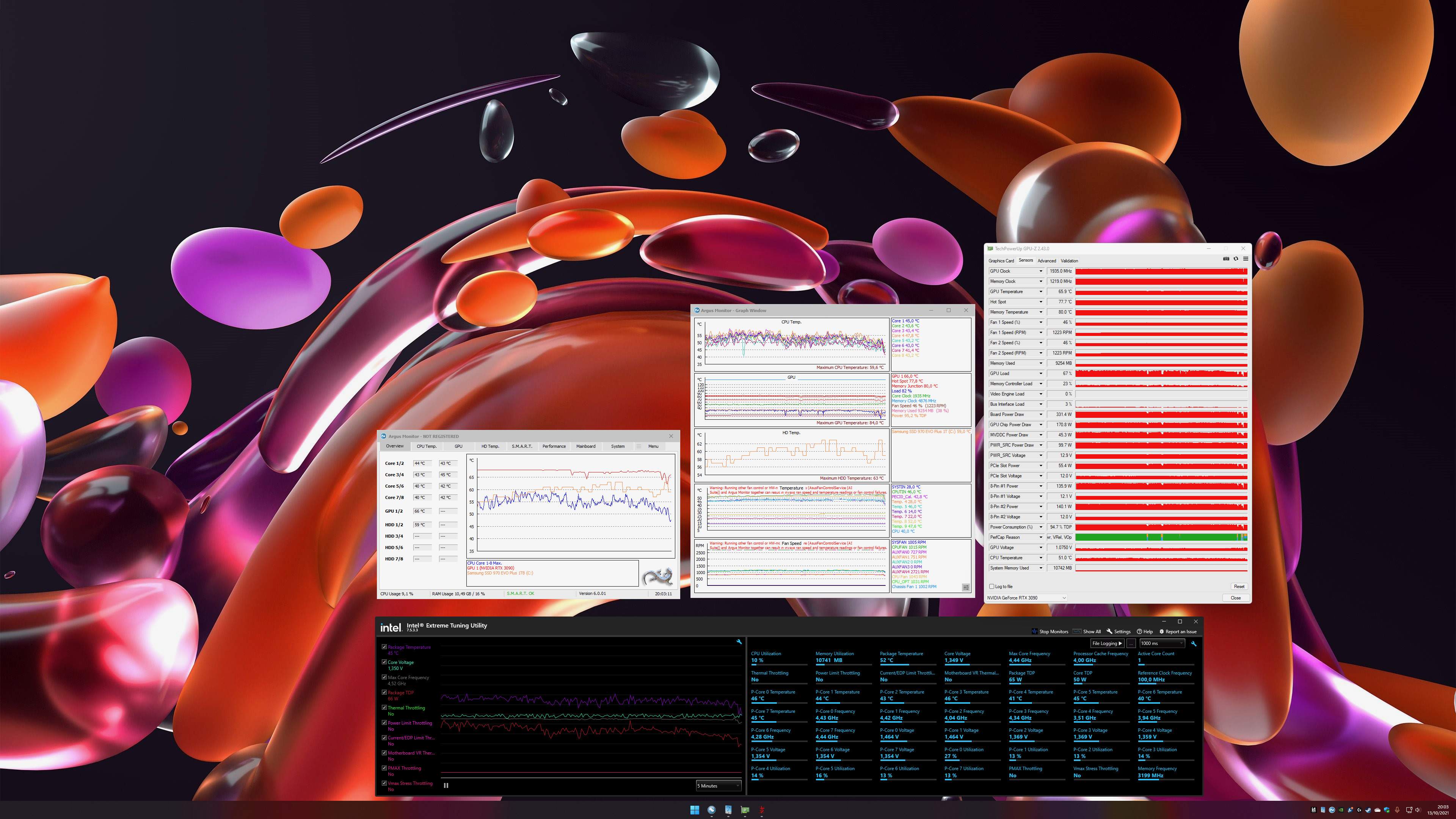Enable the Log to file checkbox
1456x819 pixels.
(992, 587)
